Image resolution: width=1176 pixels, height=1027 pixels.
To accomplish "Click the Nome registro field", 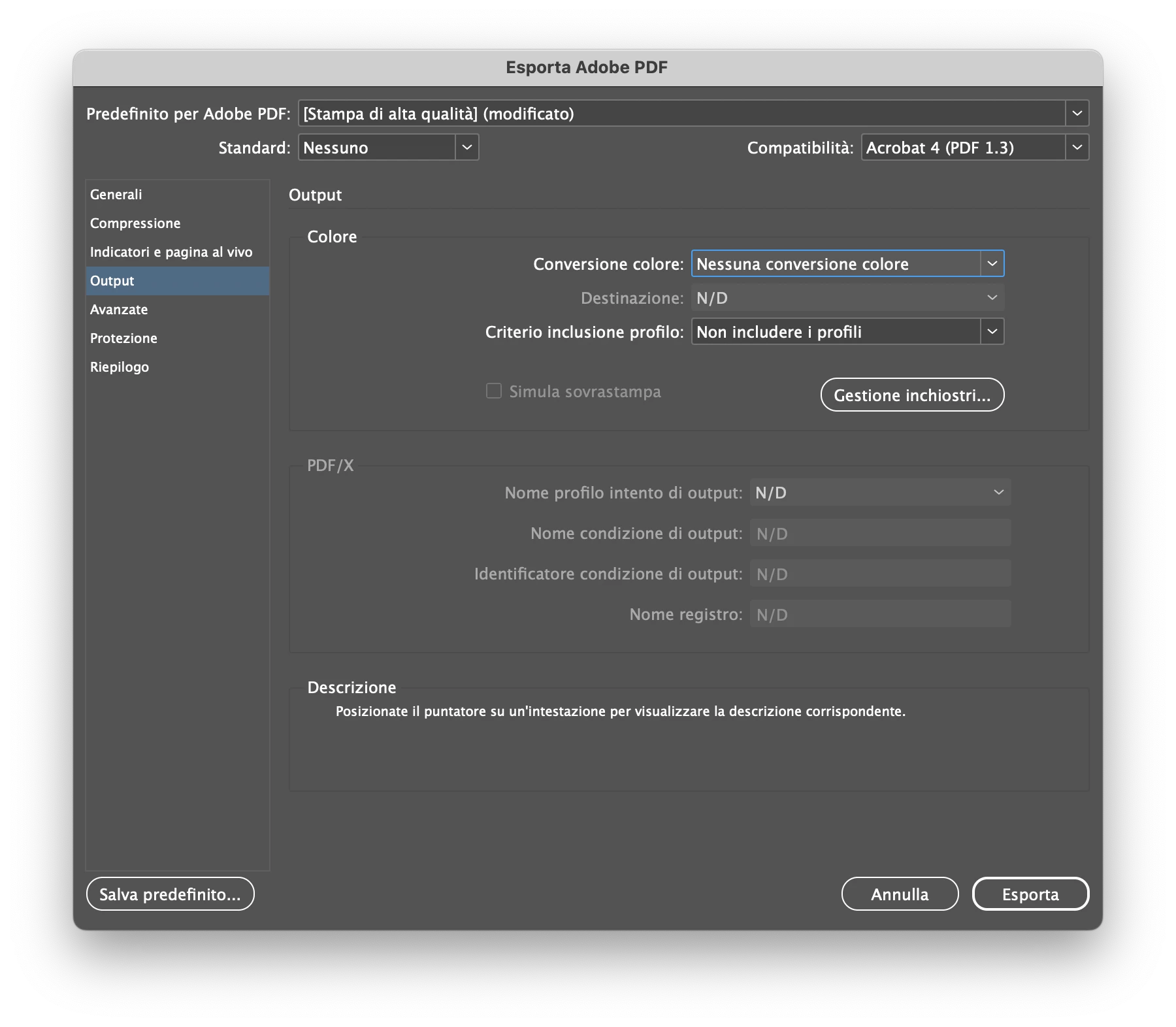I will (880, 614).
